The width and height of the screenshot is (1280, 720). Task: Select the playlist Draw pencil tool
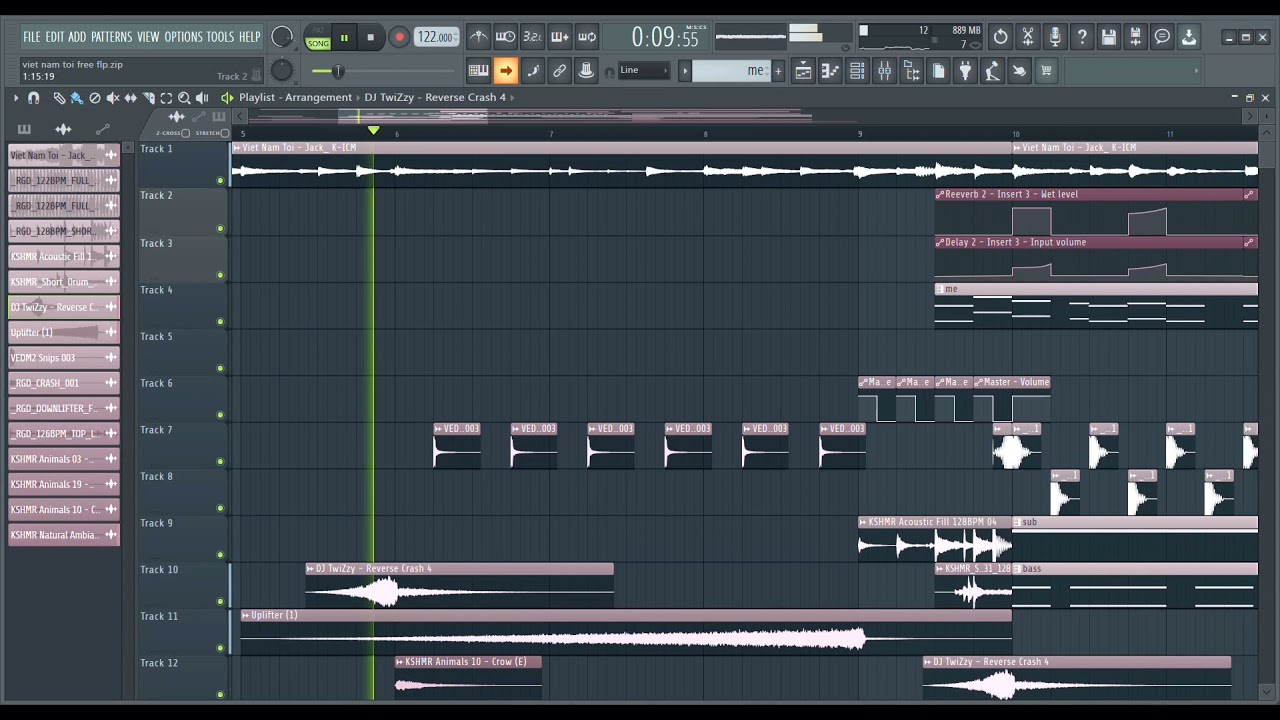pos(59,97)
